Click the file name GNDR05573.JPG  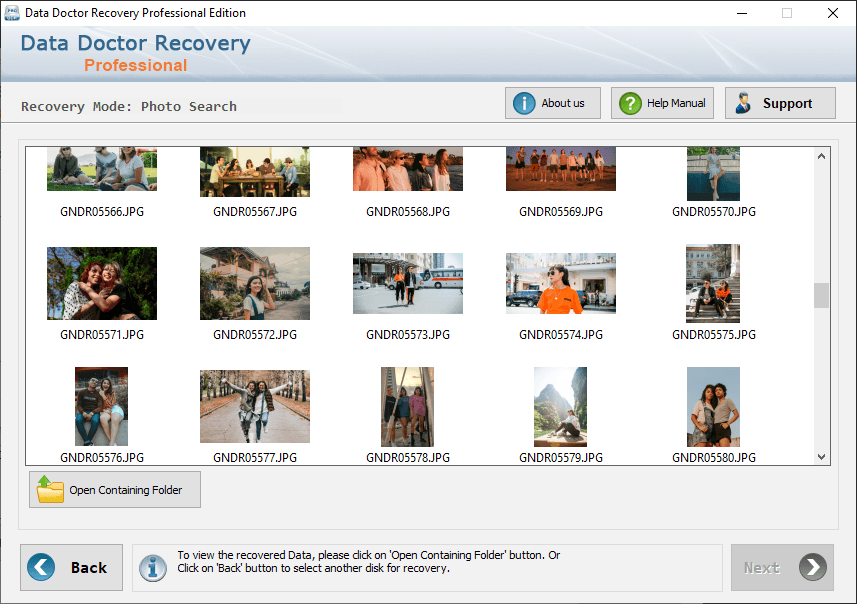(408, 335)
